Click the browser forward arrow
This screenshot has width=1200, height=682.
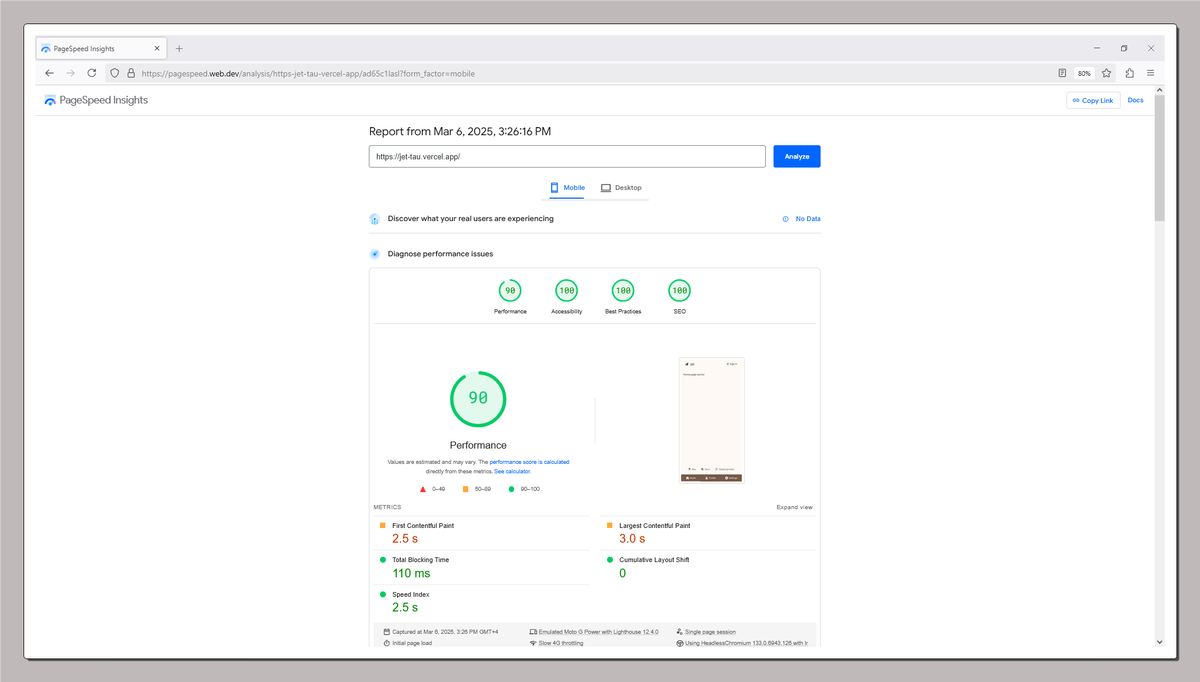71,73
